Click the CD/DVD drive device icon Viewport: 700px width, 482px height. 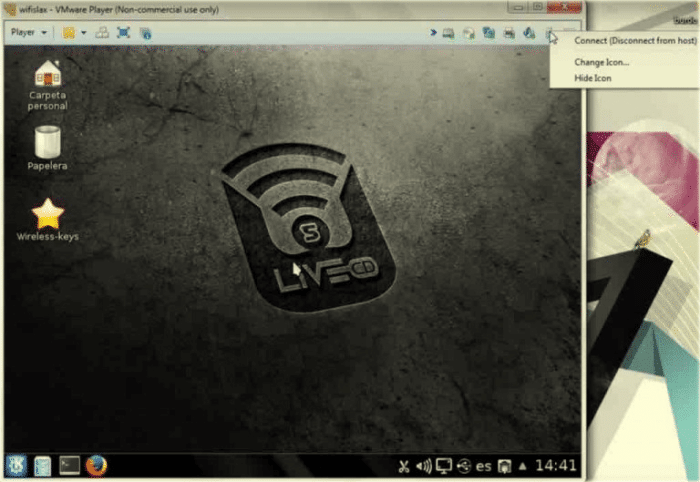(x=468, y=33)
